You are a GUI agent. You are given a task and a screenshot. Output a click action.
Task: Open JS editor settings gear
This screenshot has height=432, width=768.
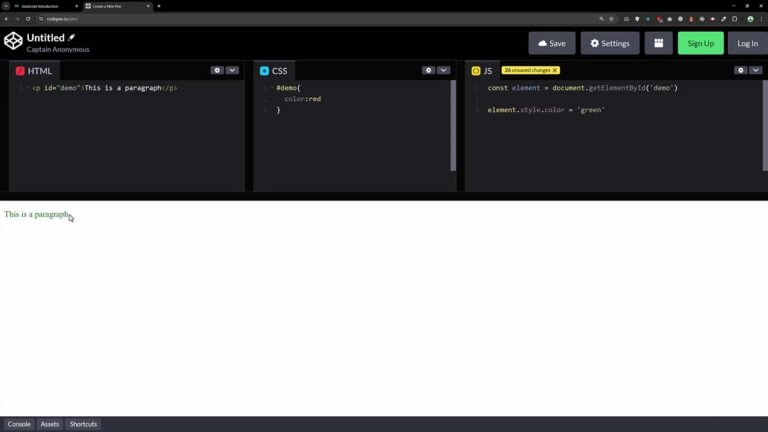click(x=740, y=70)
